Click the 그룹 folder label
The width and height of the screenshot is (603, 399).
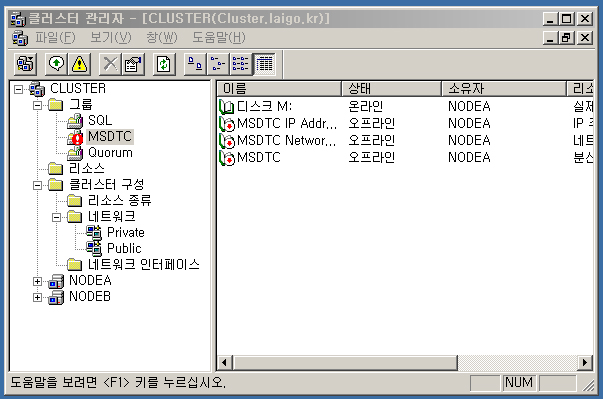click(80, 105)
